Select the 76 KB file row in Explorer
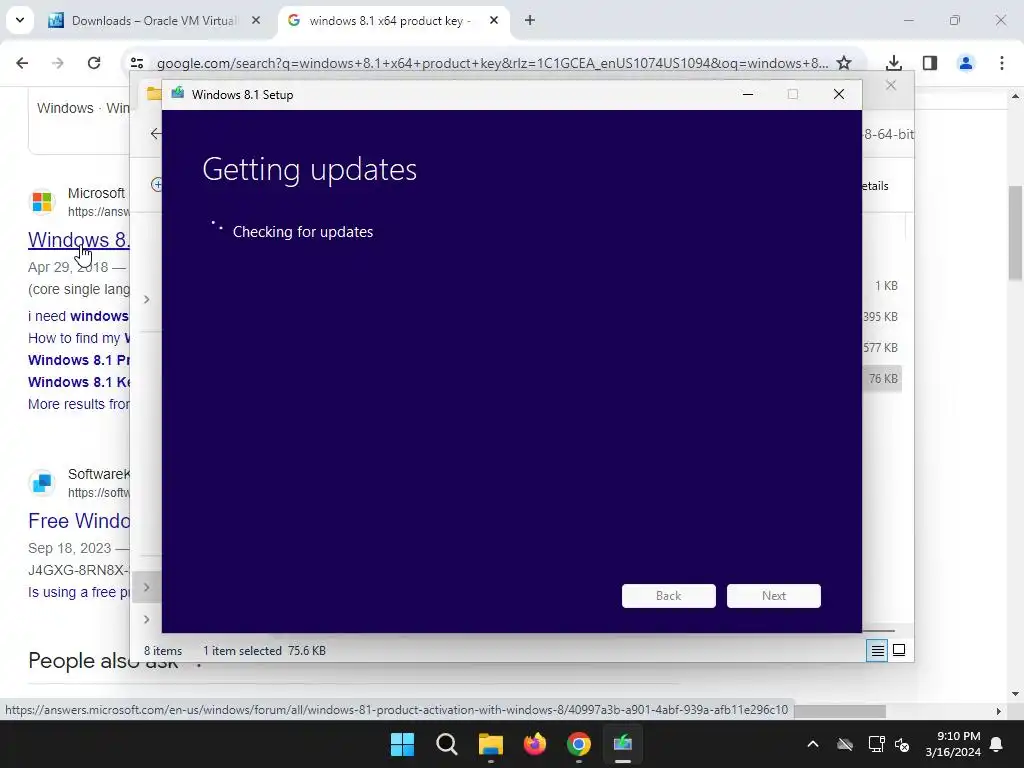This screenshot has height=768, width=1024. click(882, 379)
